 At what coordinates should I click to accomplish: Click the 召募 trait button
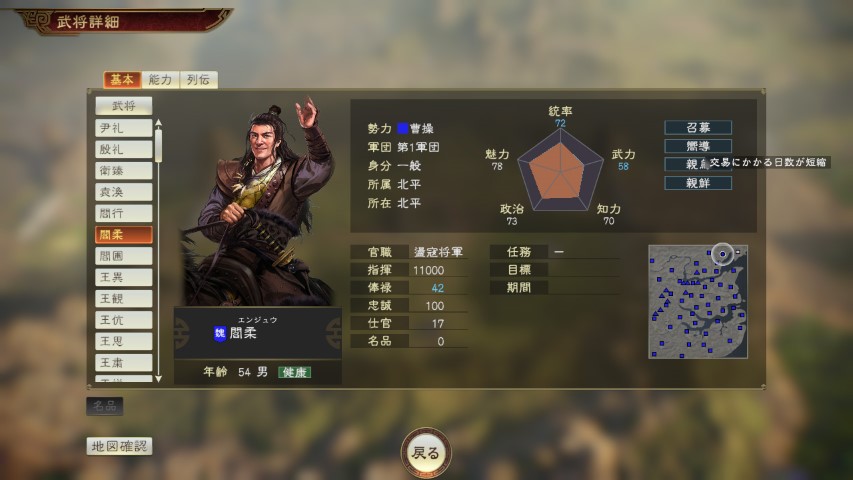(x=698, y=128)
